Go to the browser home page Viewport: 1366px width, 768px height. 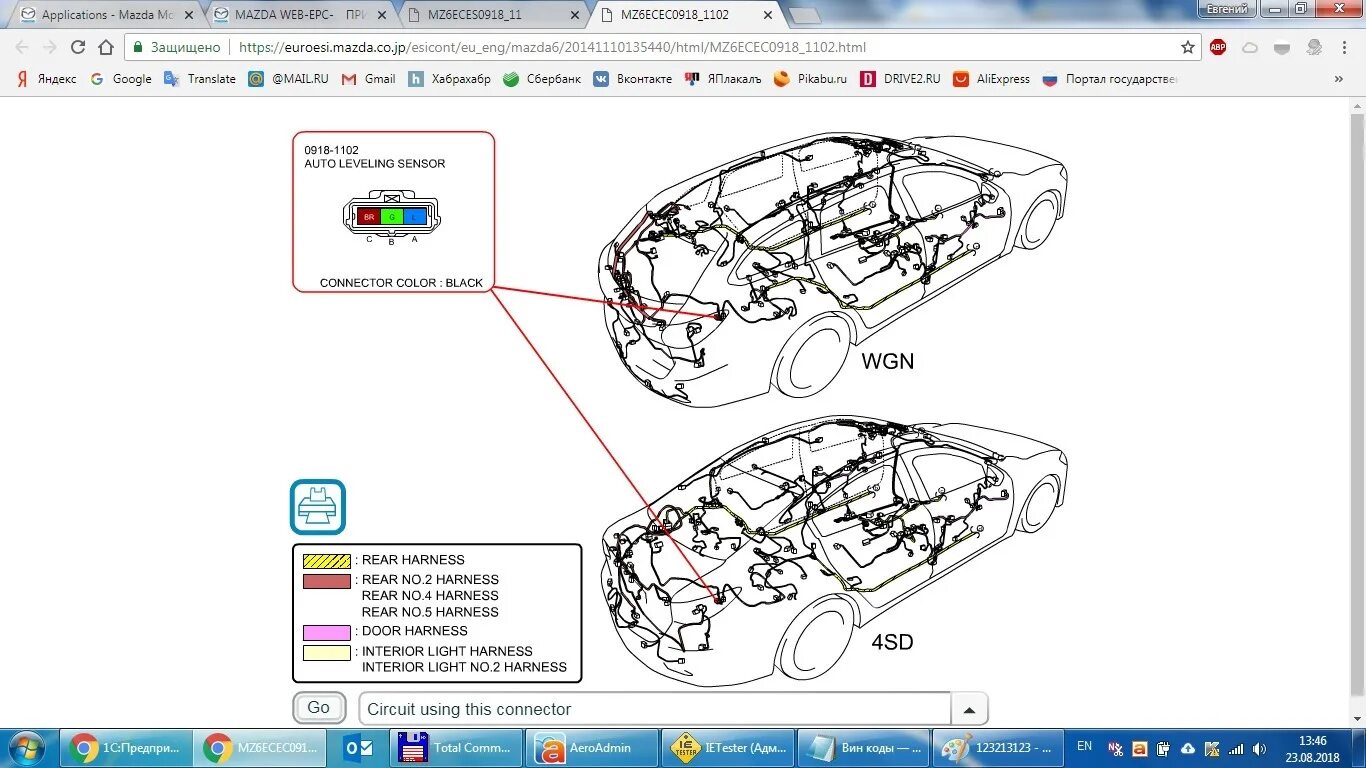[x=106, y=47]
